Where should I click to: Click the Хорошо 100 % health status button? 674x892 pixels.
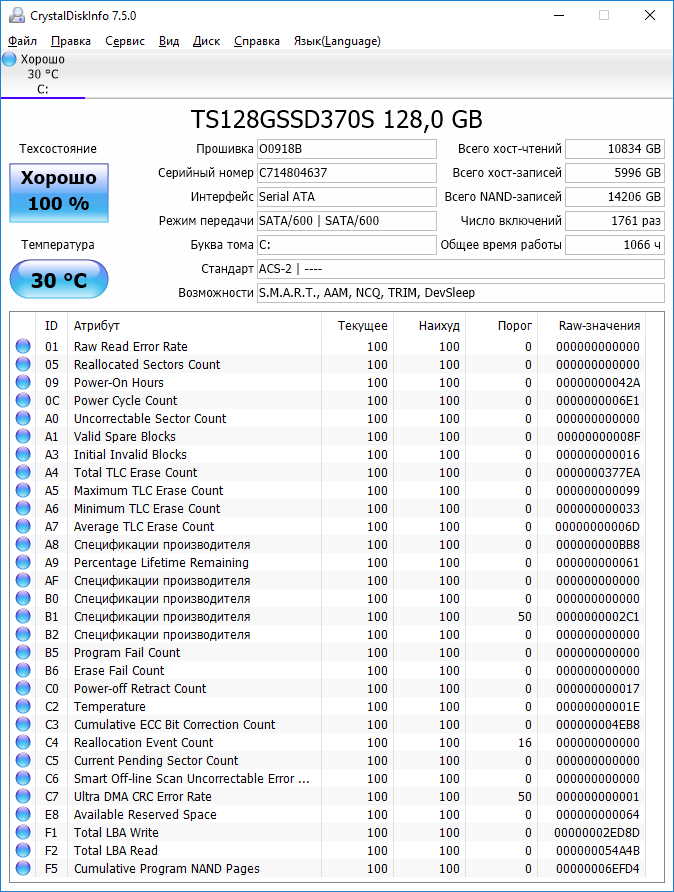pos(59,193)
